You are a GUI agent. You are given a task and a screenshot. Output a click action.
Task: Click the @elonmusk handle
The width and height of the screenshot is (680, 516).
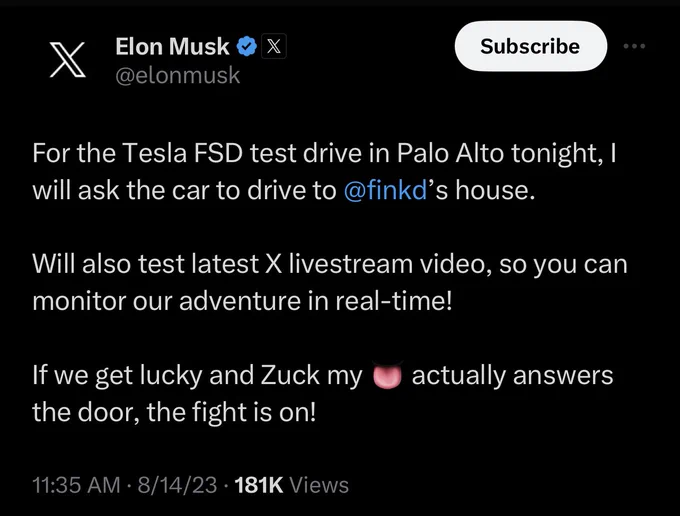pos(177,75)
